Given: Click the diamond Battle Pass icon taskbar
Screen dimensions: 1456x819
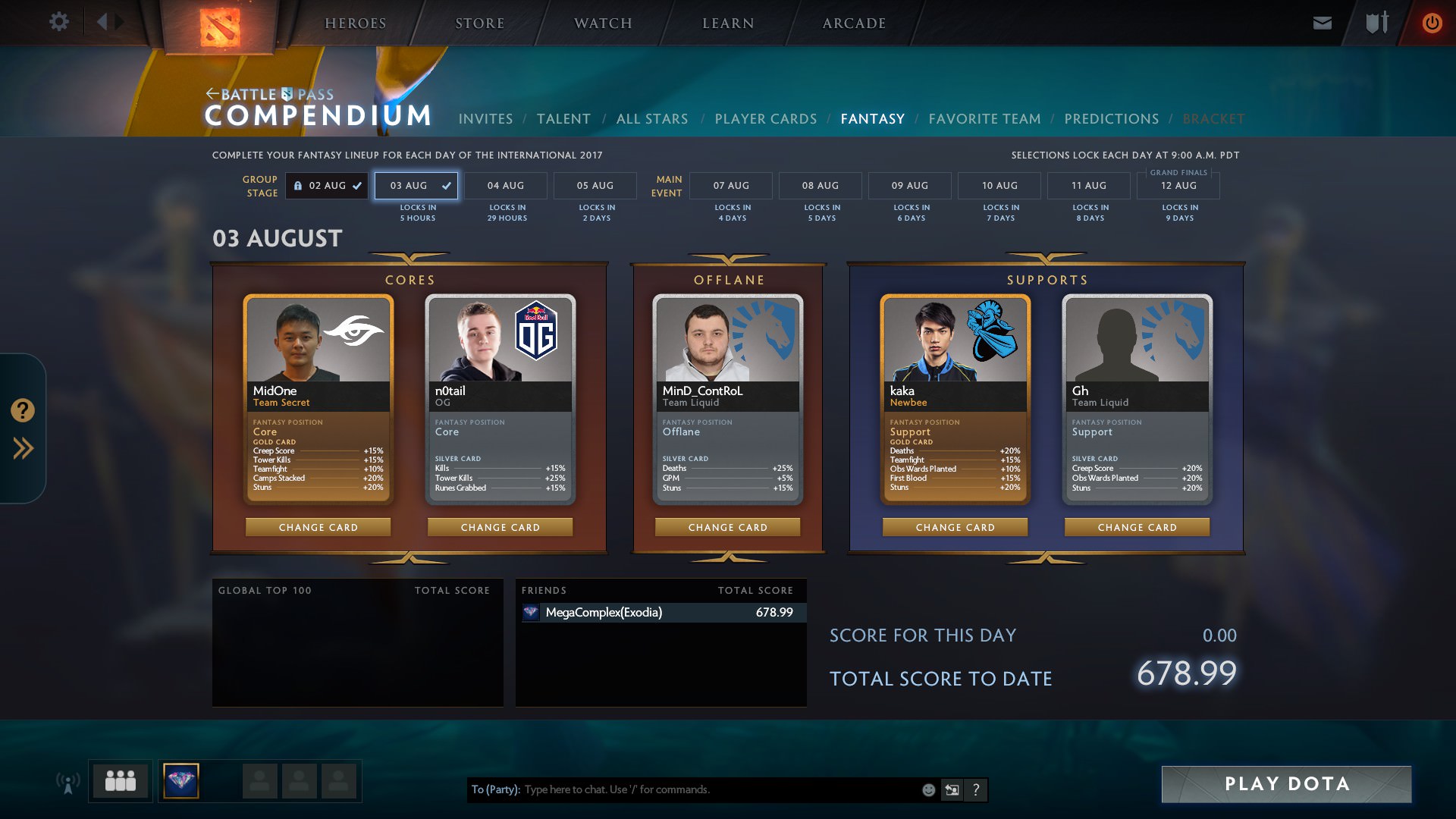Looking at the screenshot, I should (x=180, y=782).
